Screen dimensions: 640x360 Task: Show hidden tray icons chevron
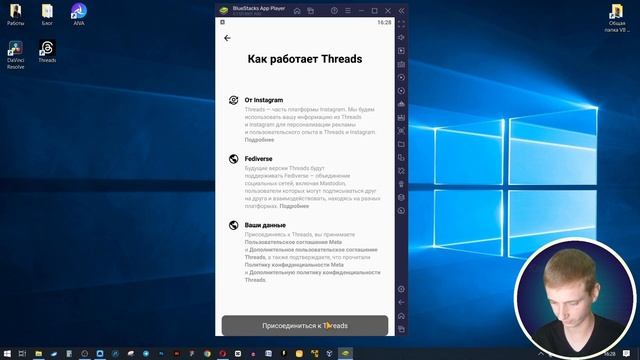coord(541,353)
